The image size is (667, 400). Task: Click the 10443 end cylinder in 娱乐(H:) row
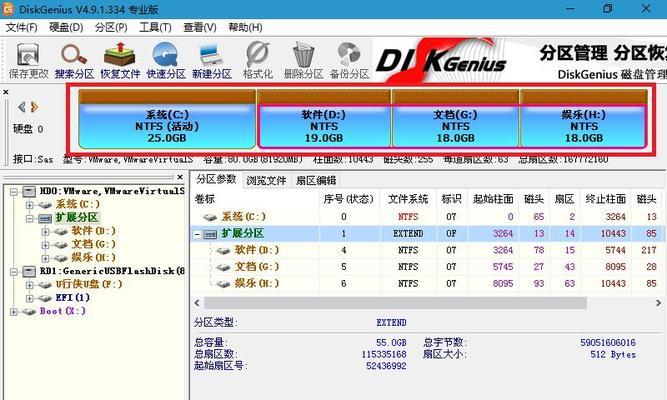[613, 284]
